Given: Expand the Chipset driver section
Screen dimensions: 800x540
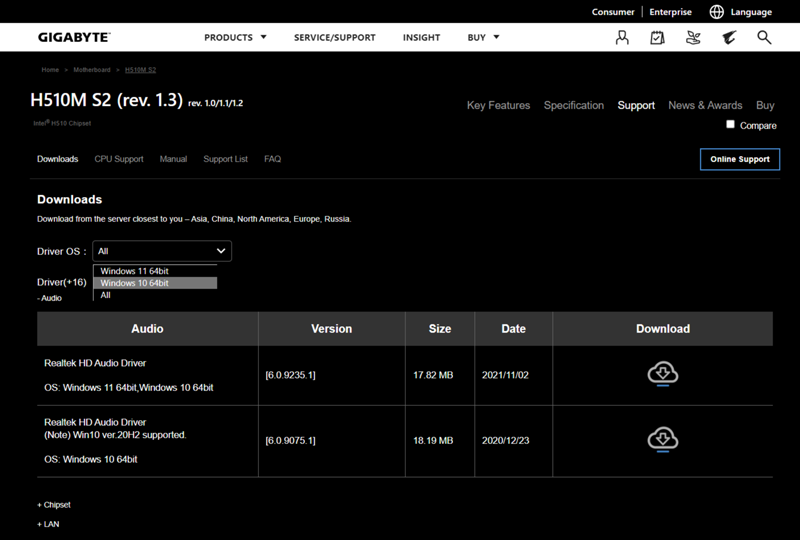Looking at the screenshot, I should [x=54, y=505].
